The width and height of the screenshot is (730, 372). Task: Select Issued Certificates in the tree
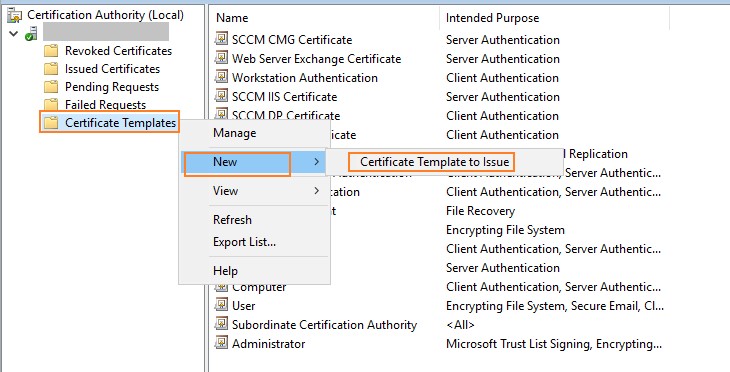pyautogui.click(x=112, y=68)
